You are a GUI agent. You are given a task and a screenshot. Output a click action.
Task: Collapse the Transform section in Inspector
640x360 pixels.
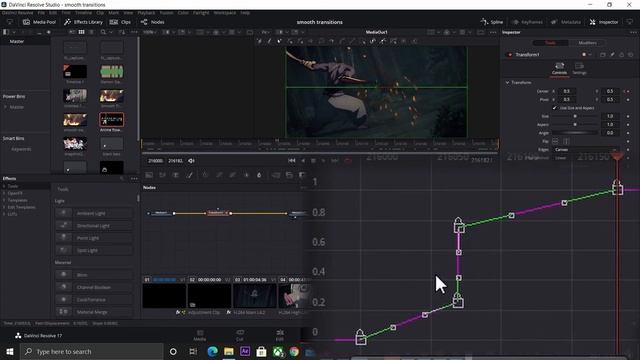(x=507, y=82)
